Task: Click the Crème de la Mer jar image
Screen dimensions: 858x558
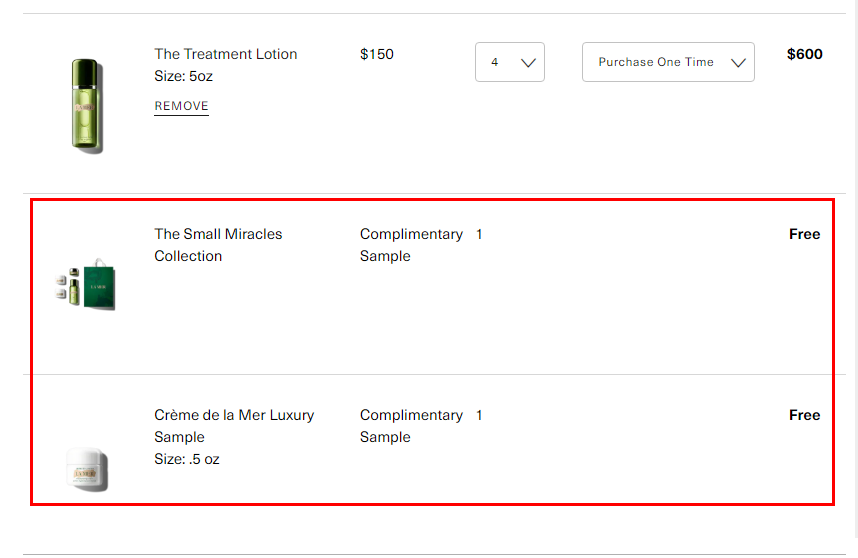Action: tap(87, 469)
